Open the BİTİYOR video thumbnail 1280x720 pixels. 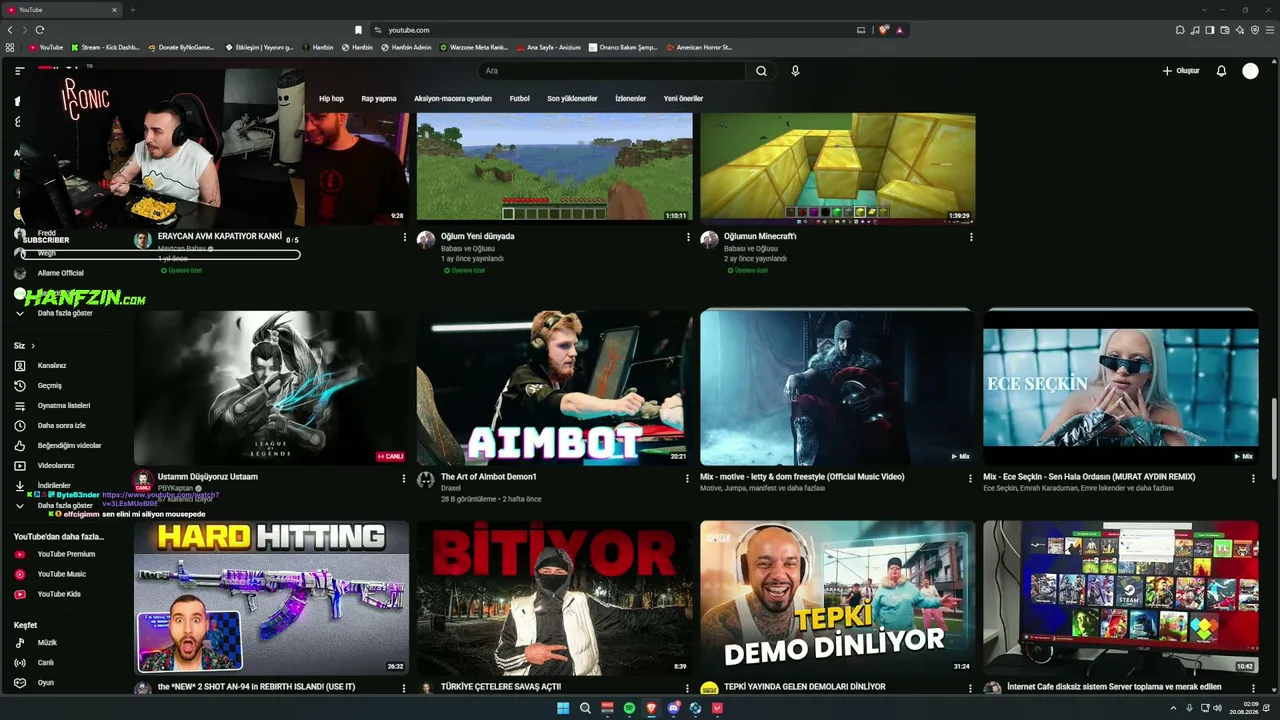[554, 597]
